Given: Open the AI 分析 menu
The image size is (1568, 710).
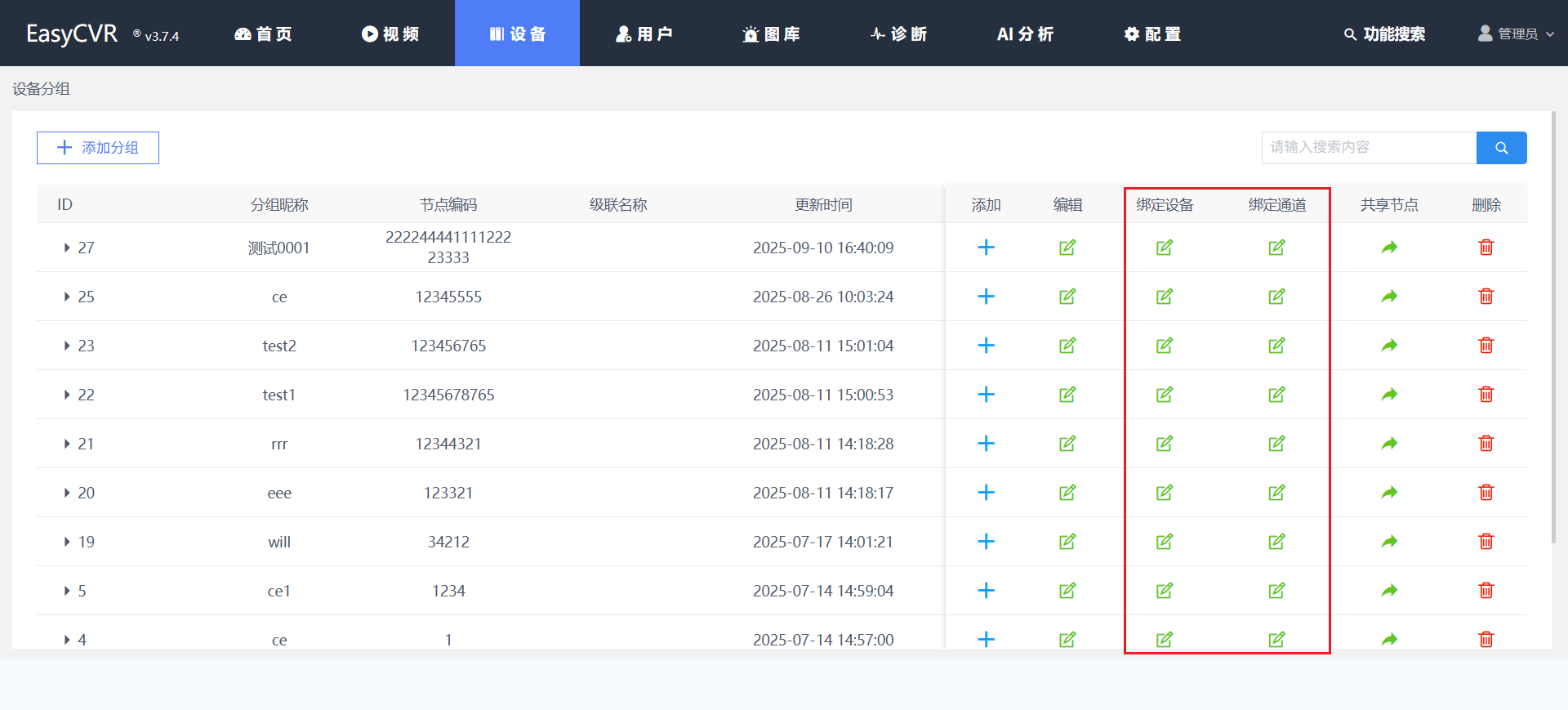Looking at the screenshot, I should 1025,33.
